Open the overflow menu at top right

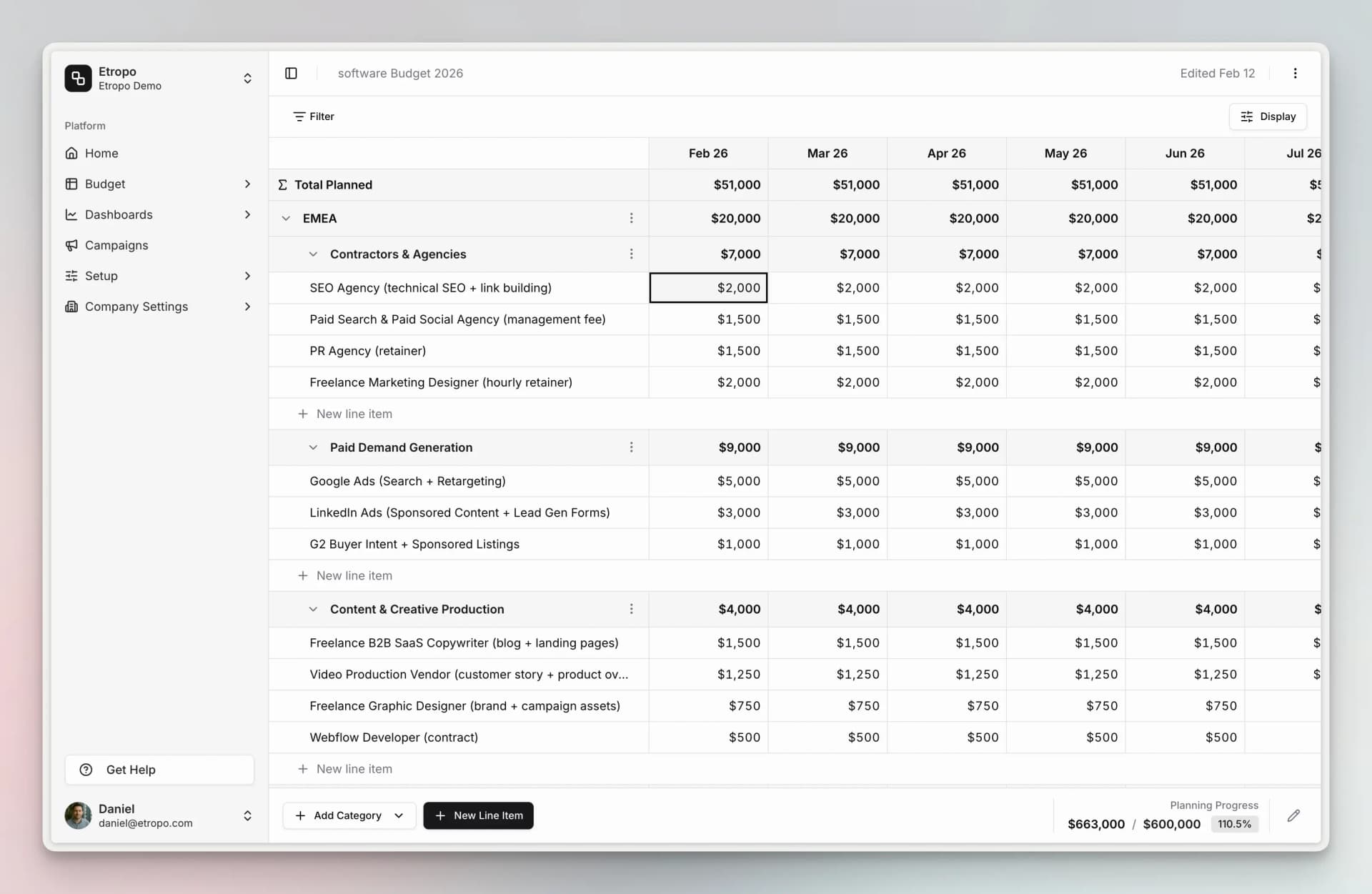(1295, 73)
